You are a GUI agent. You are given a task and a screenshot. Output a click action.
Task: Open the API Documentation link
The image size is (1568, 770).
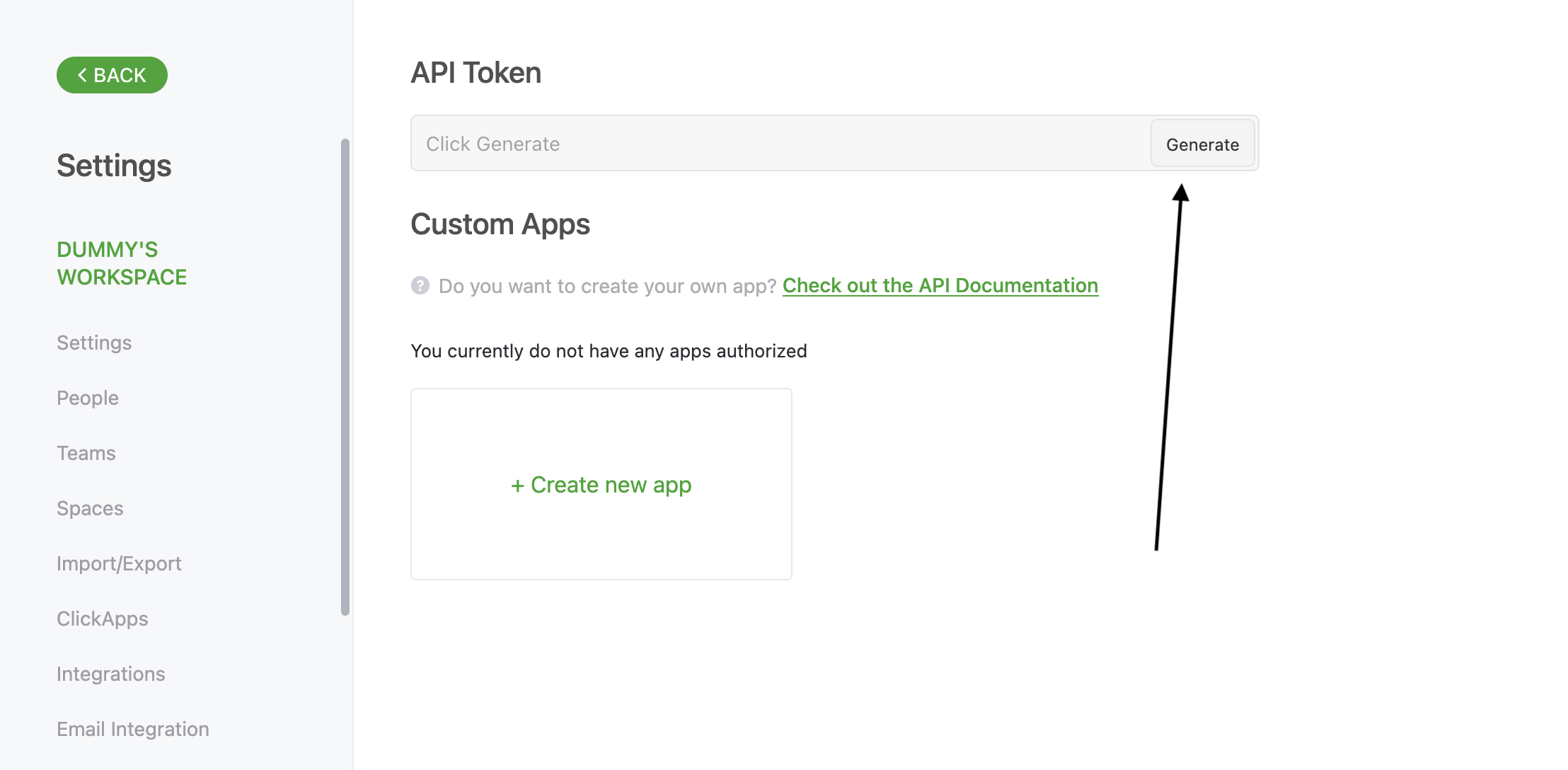(x=940, y=285)
